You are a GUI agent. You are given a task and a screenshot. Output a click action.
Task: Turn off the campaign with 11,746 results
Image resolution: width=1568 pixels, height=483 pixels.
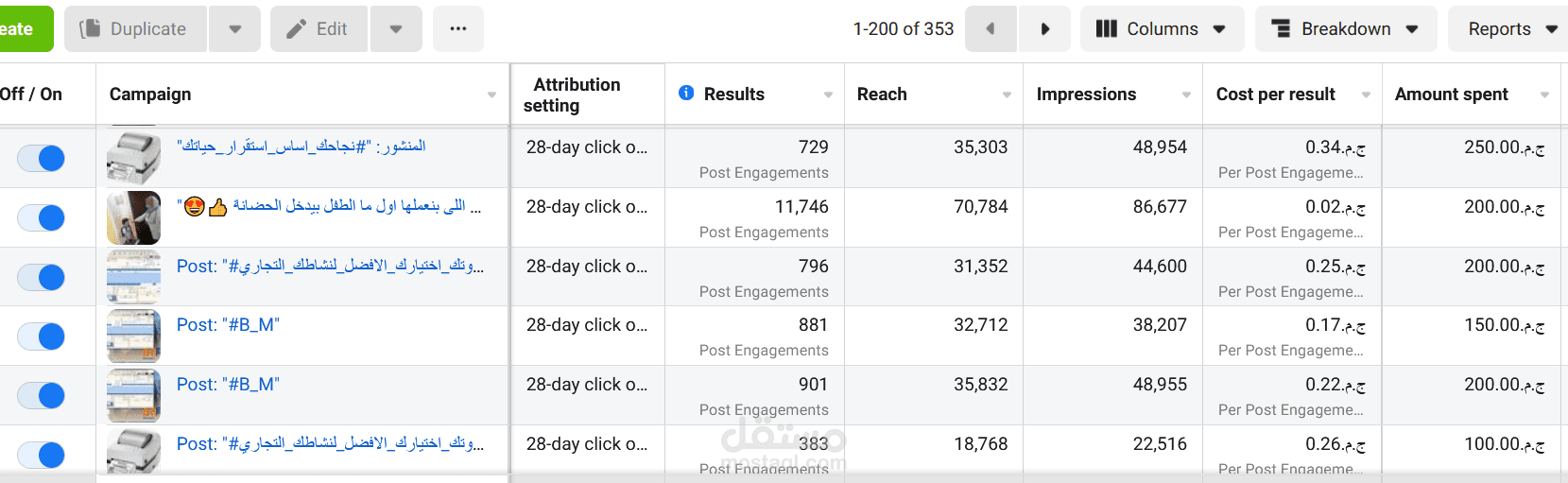coord(42,218)
